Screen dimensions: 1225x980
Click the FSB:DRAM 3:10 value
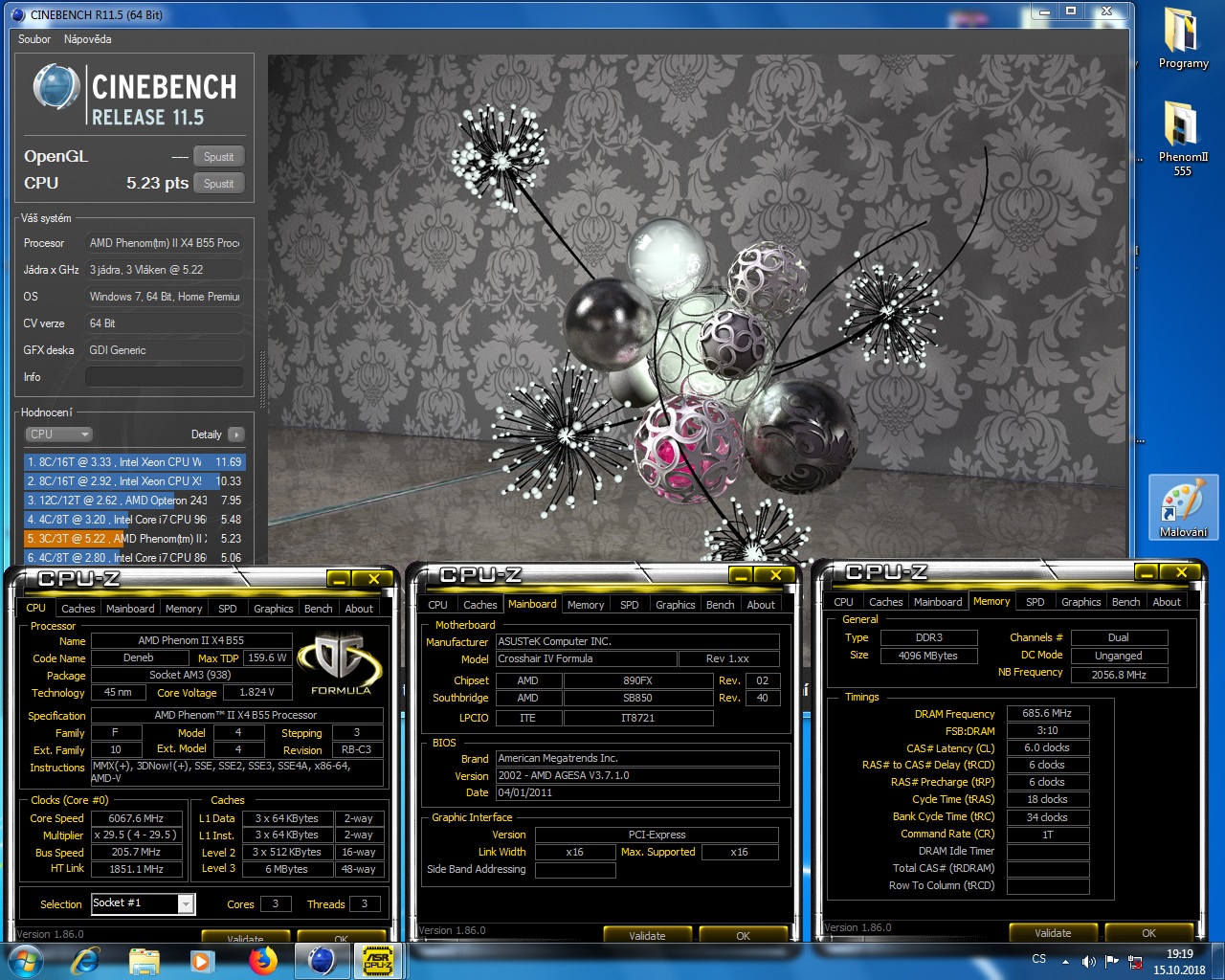[x=1048, y=730]
